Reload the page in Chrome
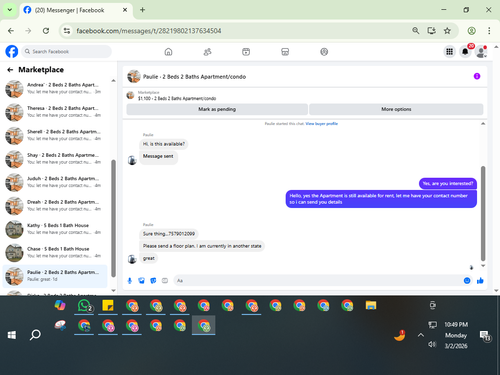The width and height of the screenshot is (500, 375). click(x=46, y=31)
